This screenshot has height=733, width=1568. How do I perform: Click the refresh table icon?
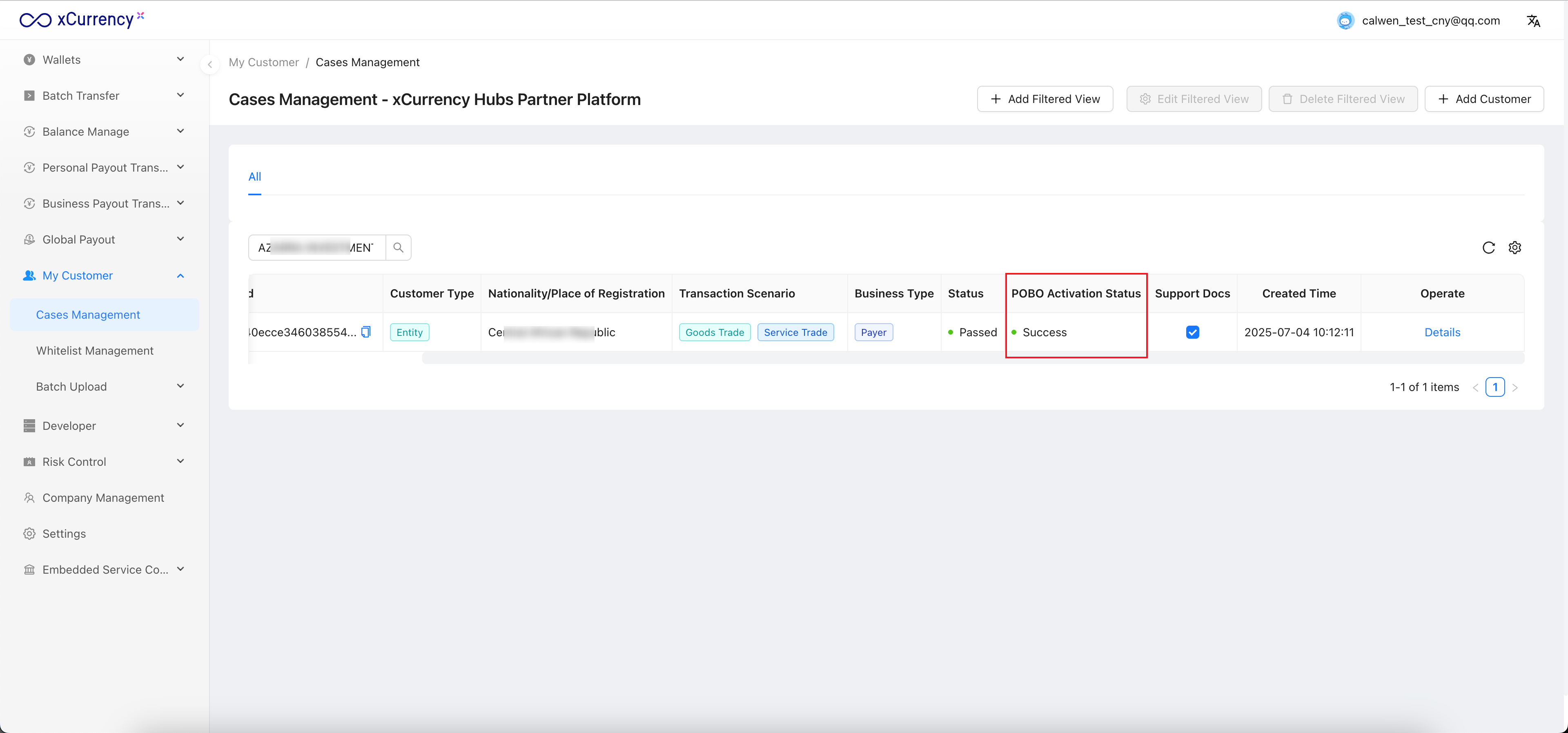1488,247
